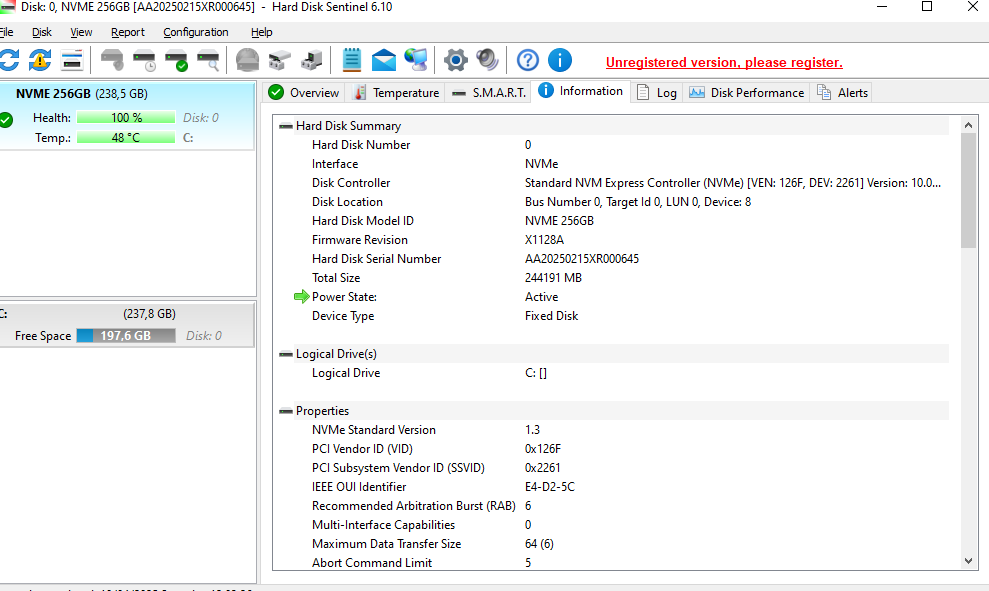This screenshot has height=591, width=989.
Task: Click the blue info about icon
Action: click(560, 60)
